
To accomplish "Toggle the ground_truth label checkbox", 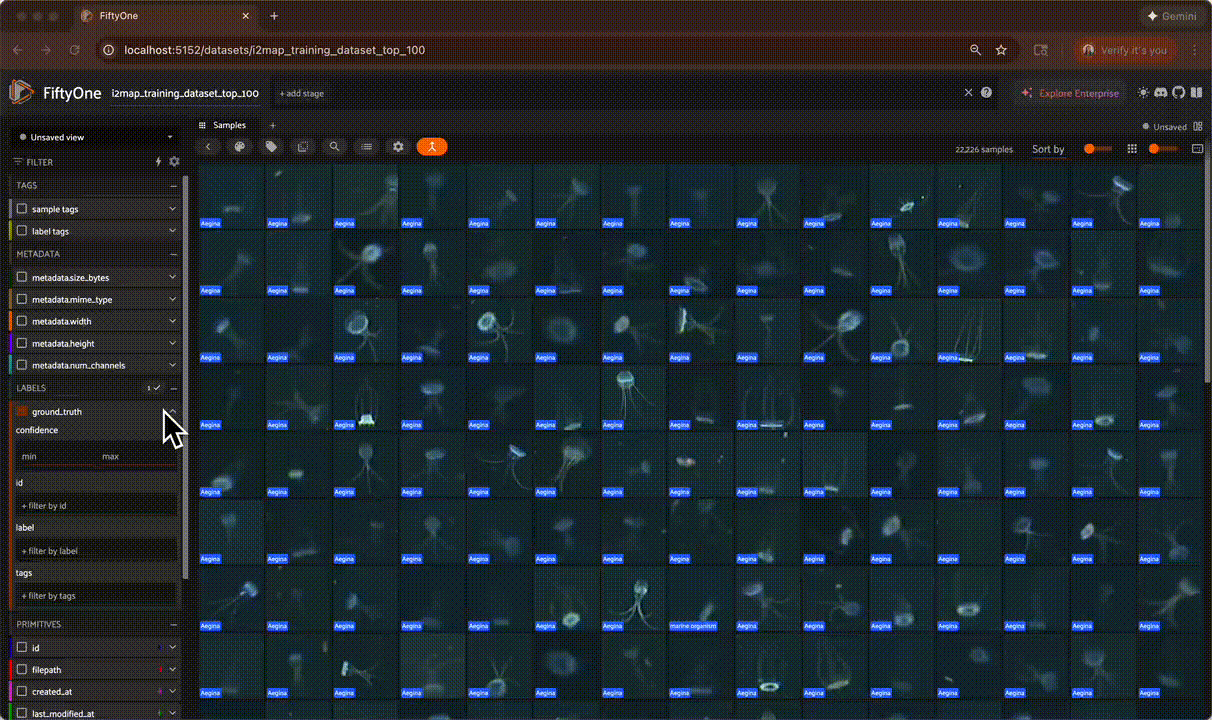I will pyautogui.click(x=22, y=412).
